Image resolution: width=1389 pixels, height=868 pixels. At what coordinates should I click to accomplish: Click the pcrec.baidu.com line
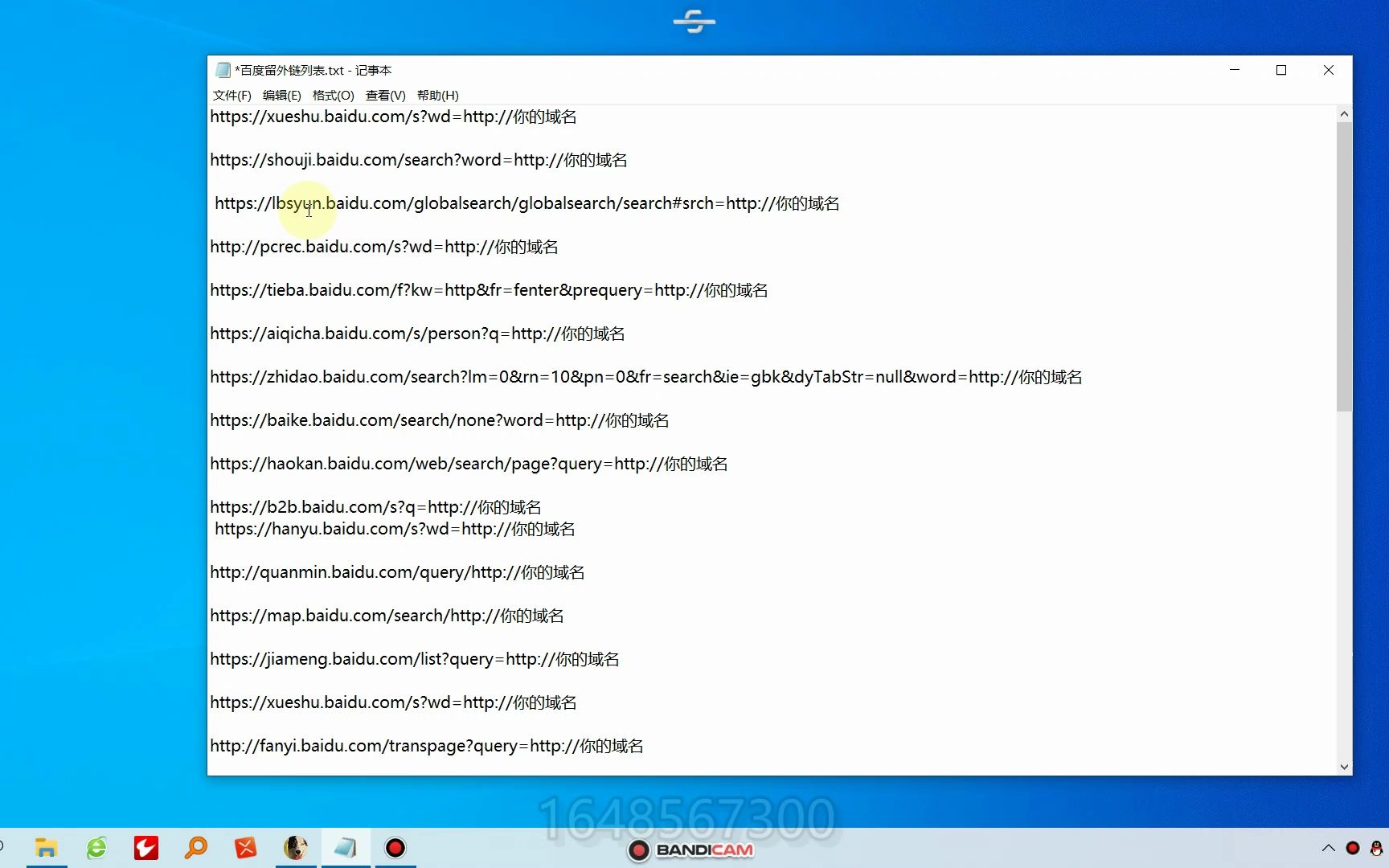384,247
